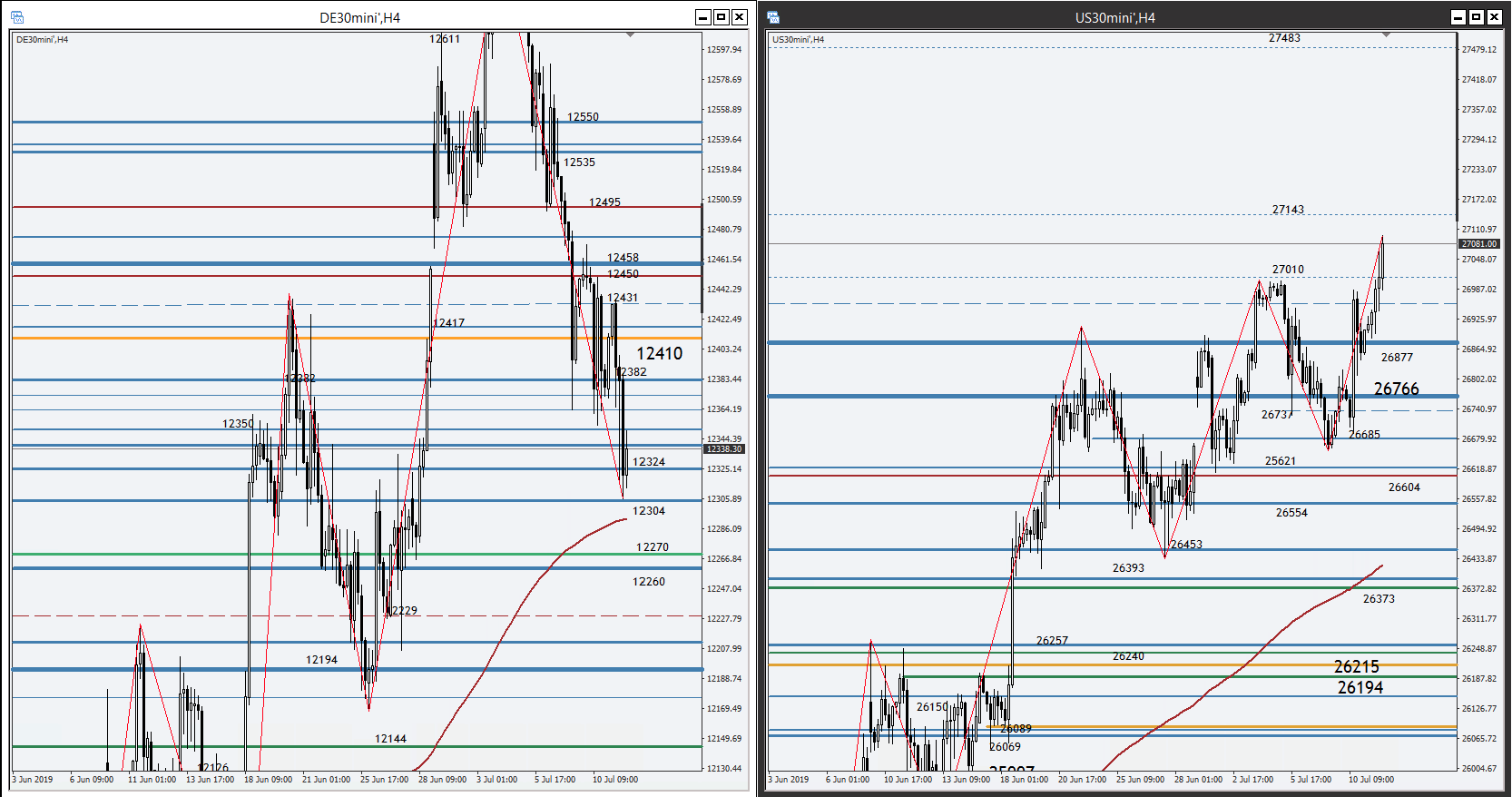Viewport: 1512px width, 797px height.
Task: Click '28 Jun 09:00' on DE30mini time axis
Action: pos(442,780)
